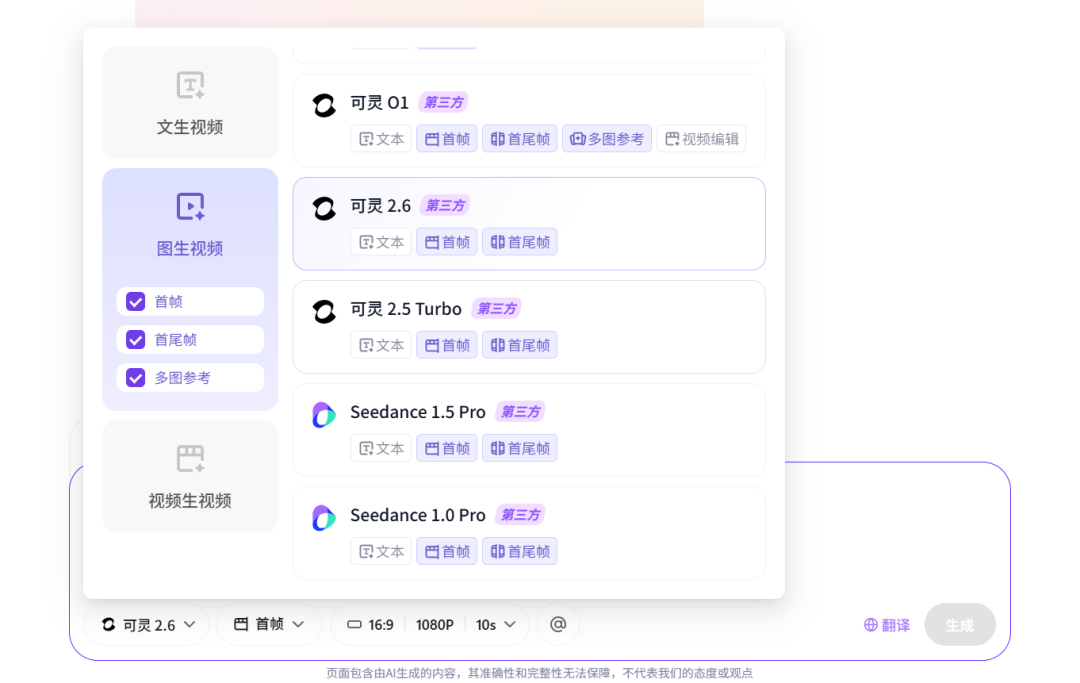Disable the 多图参考 checkbox
The image size is (1080, 683).
pyautogui.click(x=135, y=377)
